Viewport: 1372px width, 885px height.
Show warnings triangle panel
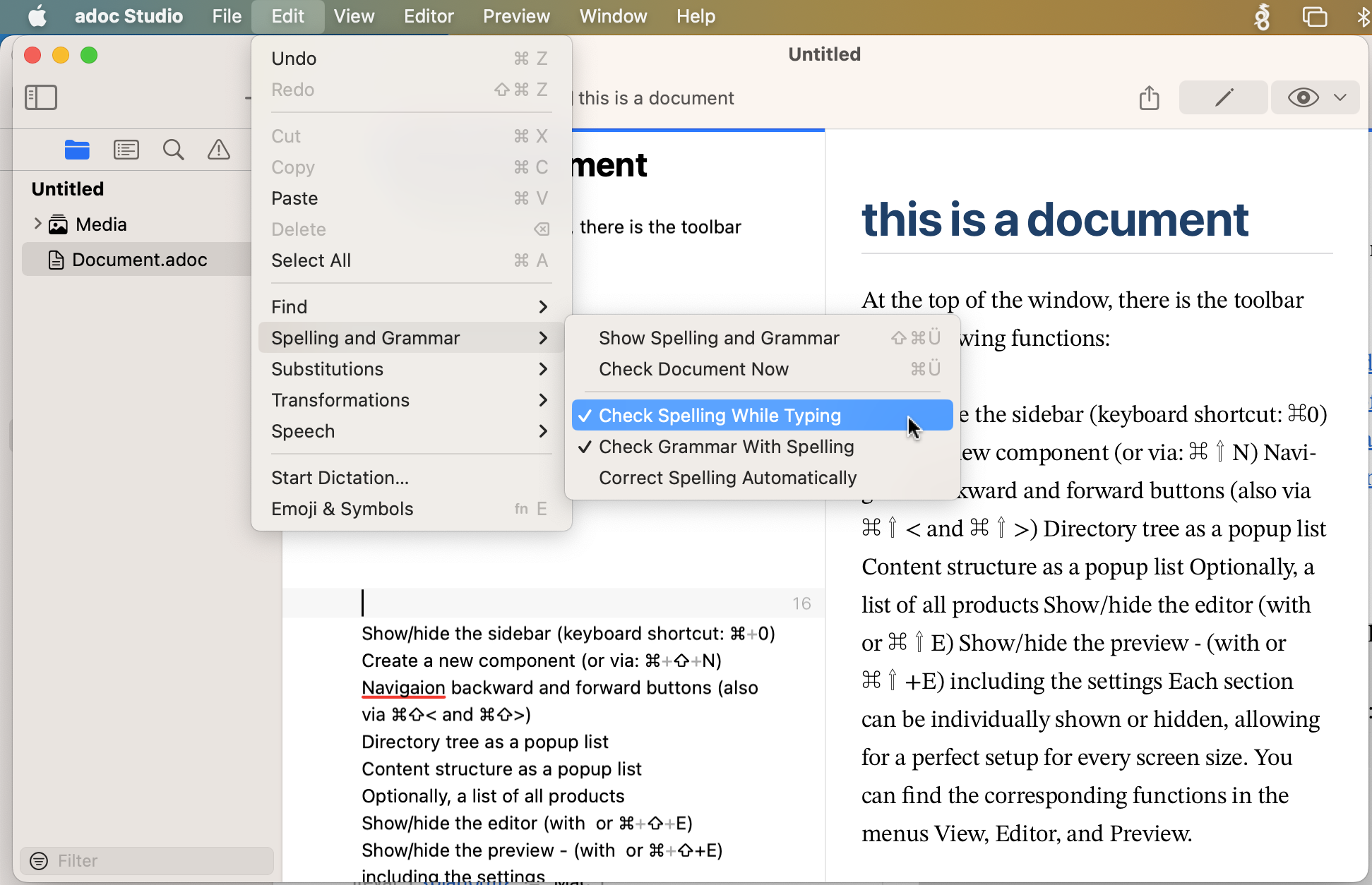click(219, 150)
